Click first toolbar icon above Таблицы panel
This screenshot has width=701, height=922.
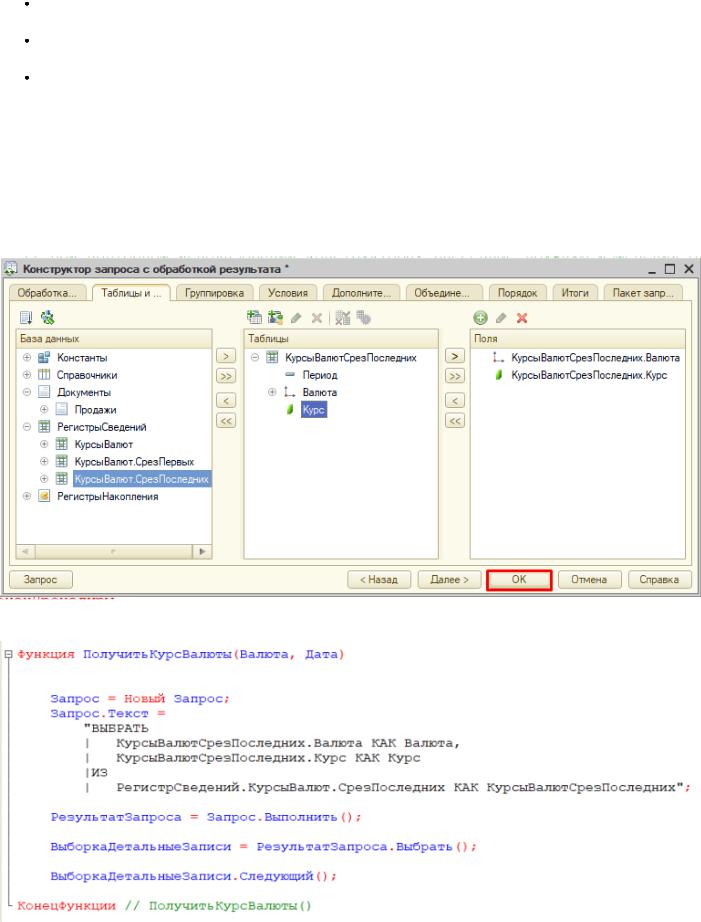[255, 318]
